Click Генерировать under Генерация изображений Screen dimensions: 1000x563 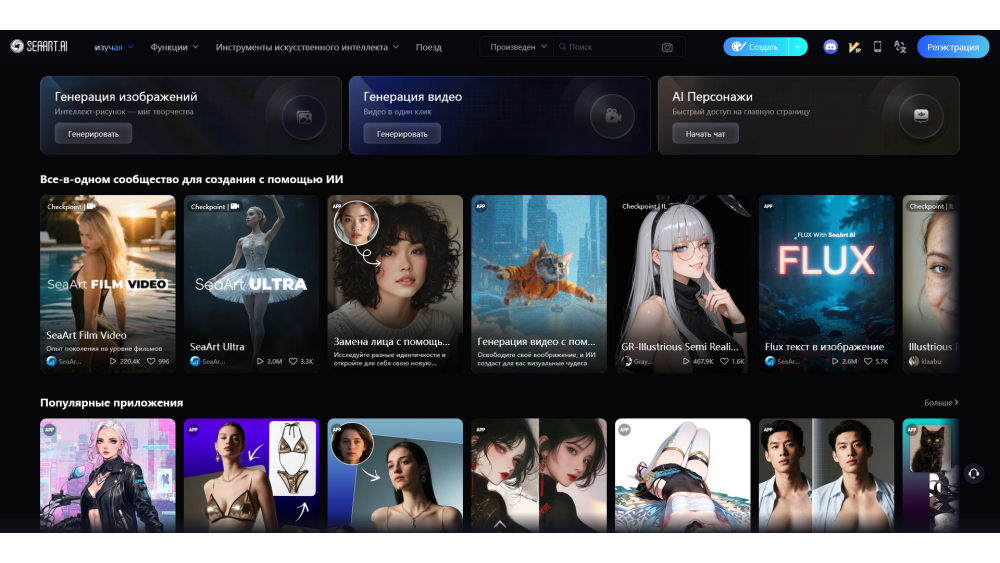(93, 134)
